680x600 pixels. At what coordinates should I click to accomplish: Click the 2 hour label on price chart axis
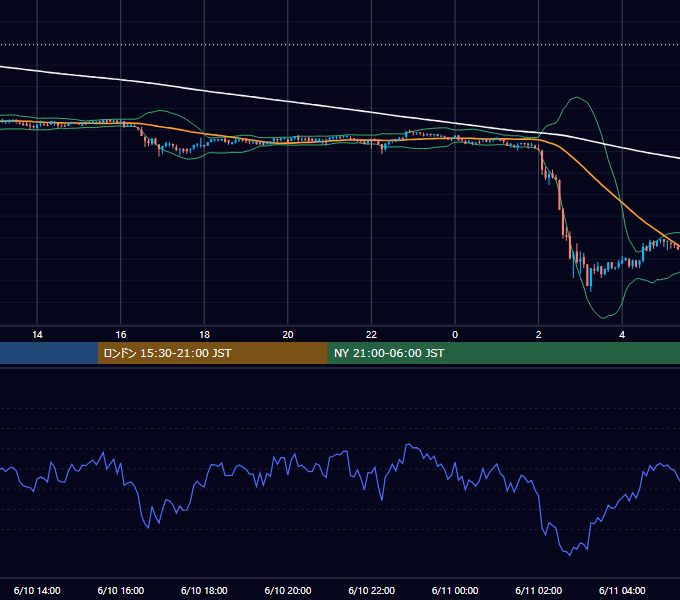539,335
